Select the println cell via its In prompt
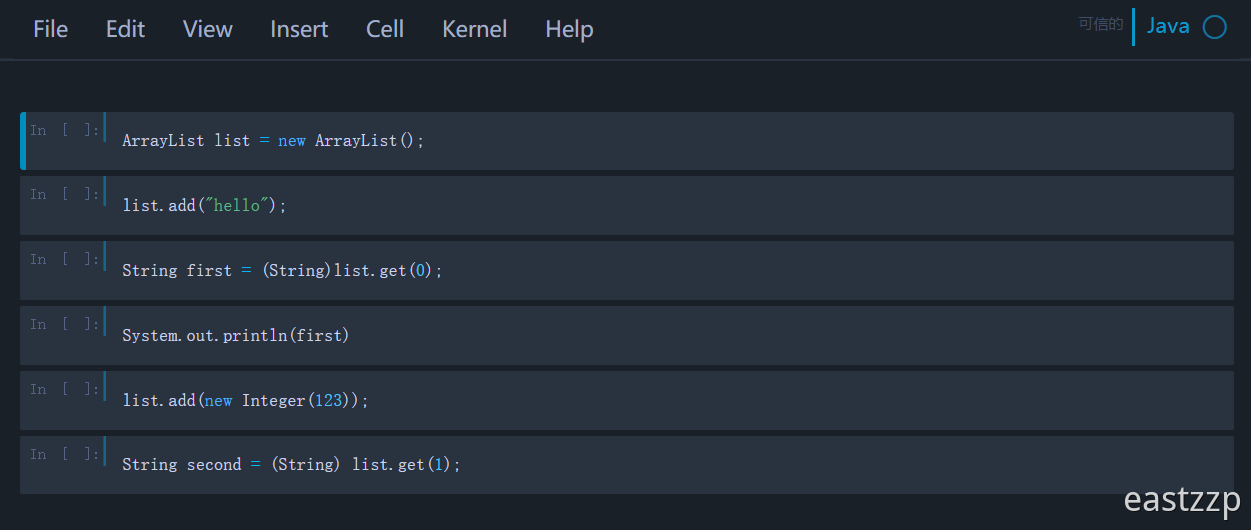This screenshot has width=1251, height=530. coord(64,325)
